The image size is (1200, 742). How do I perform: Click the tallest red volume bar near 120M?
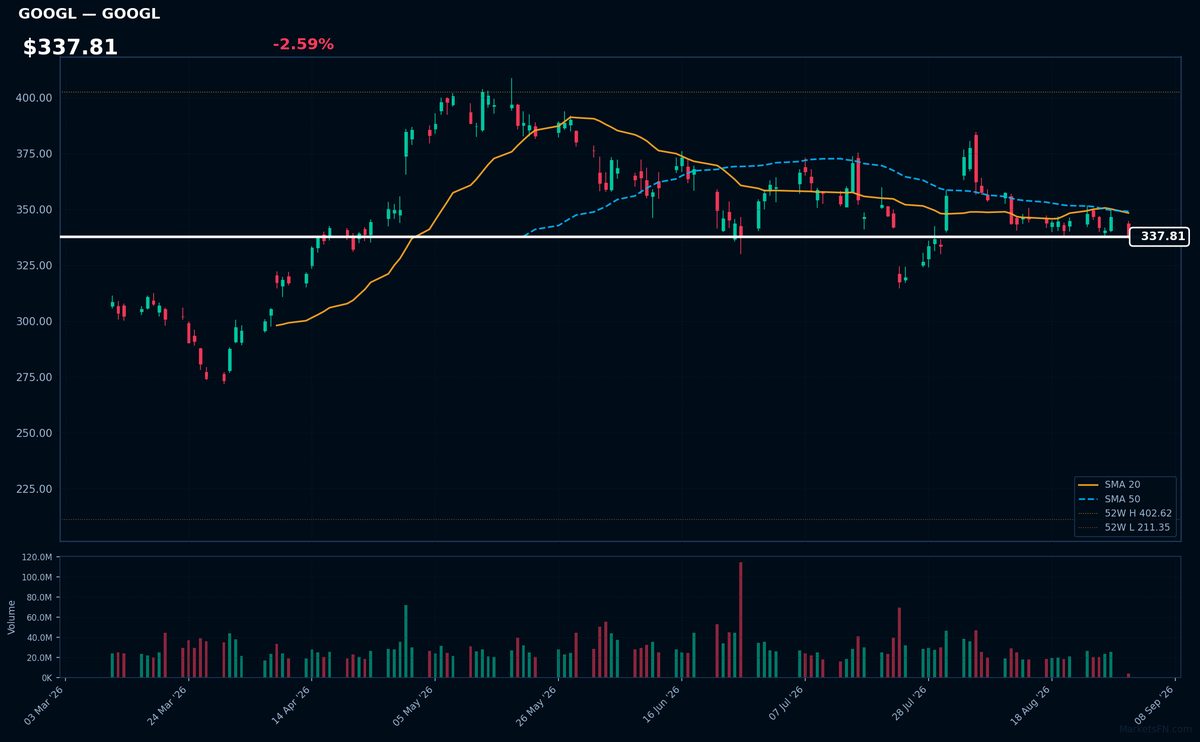(741, 620)
